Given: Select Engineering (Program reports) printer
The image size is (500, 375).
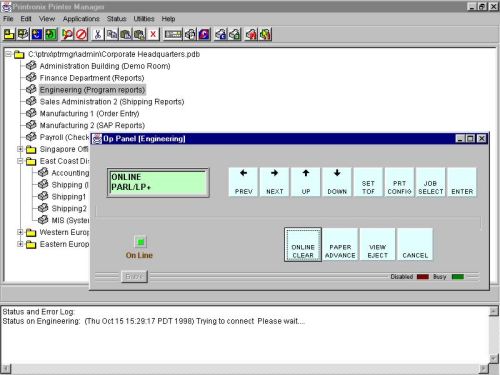Looking at the screenshot, I should tap(92, 90).
